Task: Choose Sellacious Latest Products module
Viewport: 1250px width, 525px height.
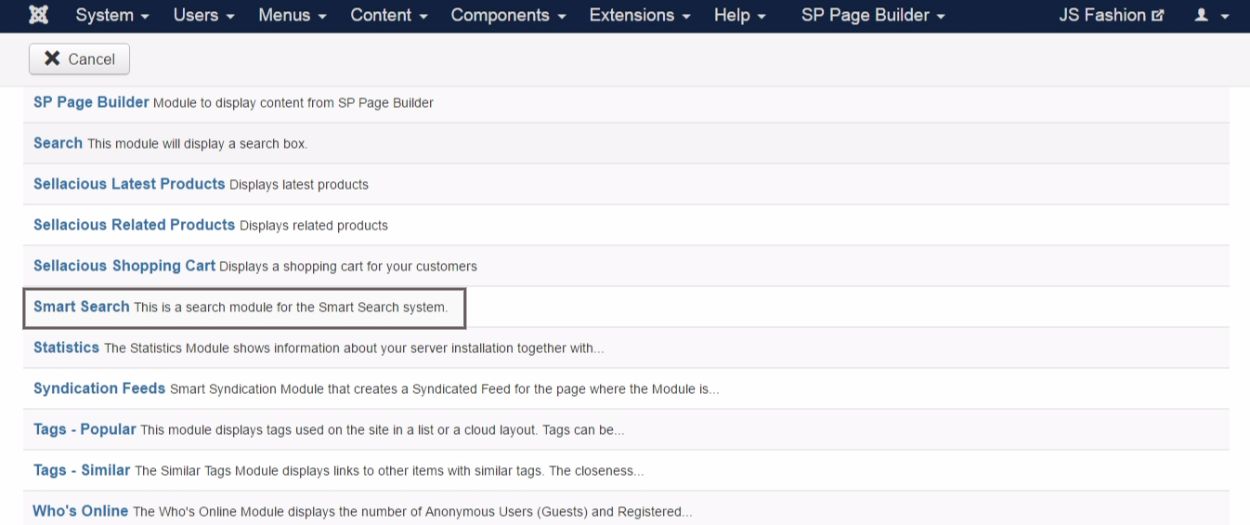Action: click(x=129, y=184)
